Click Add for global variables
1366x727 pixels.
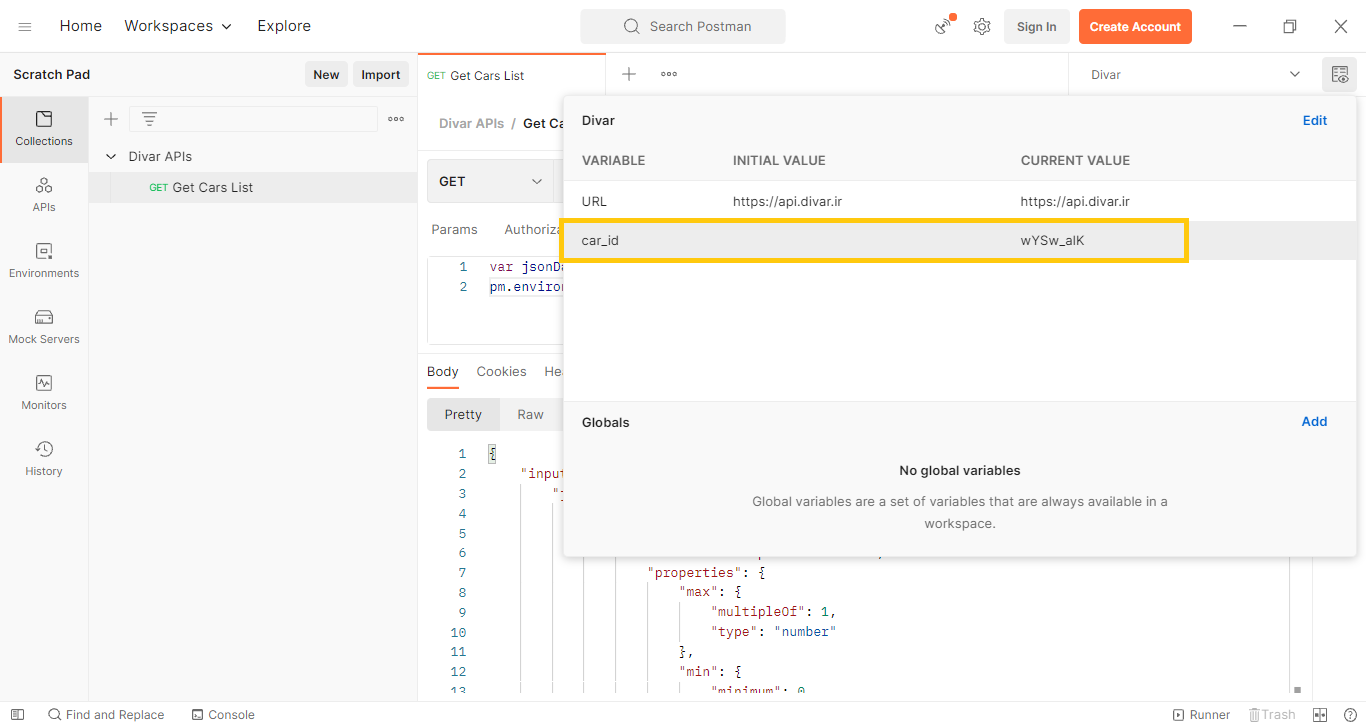(1314, 422)
